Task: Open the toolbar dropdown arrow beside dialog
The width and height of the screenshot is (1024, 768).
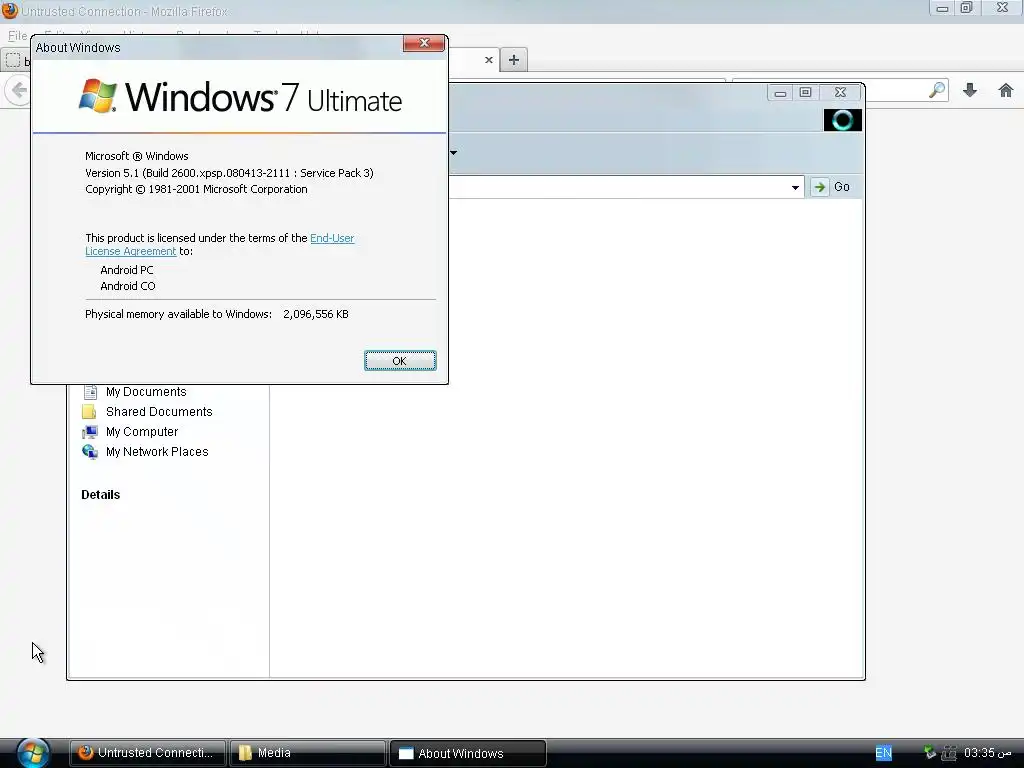Action: tap(453, 153)
